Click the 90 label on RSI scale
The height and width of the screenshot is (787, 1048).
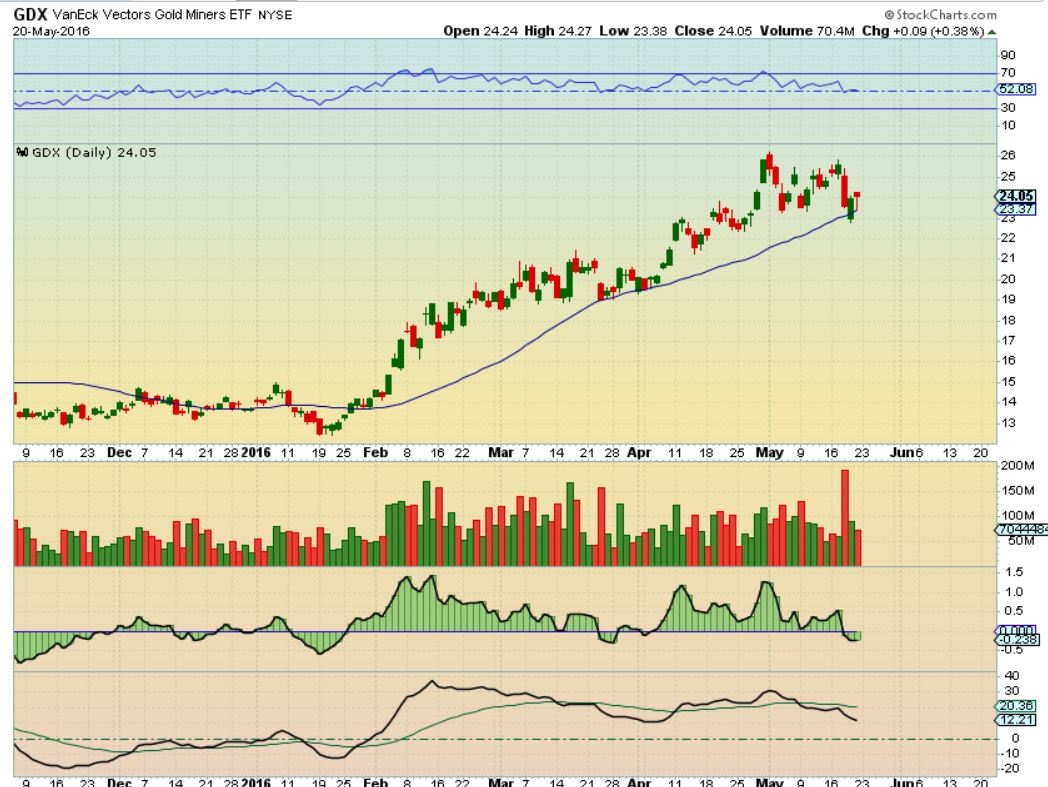1008,55
